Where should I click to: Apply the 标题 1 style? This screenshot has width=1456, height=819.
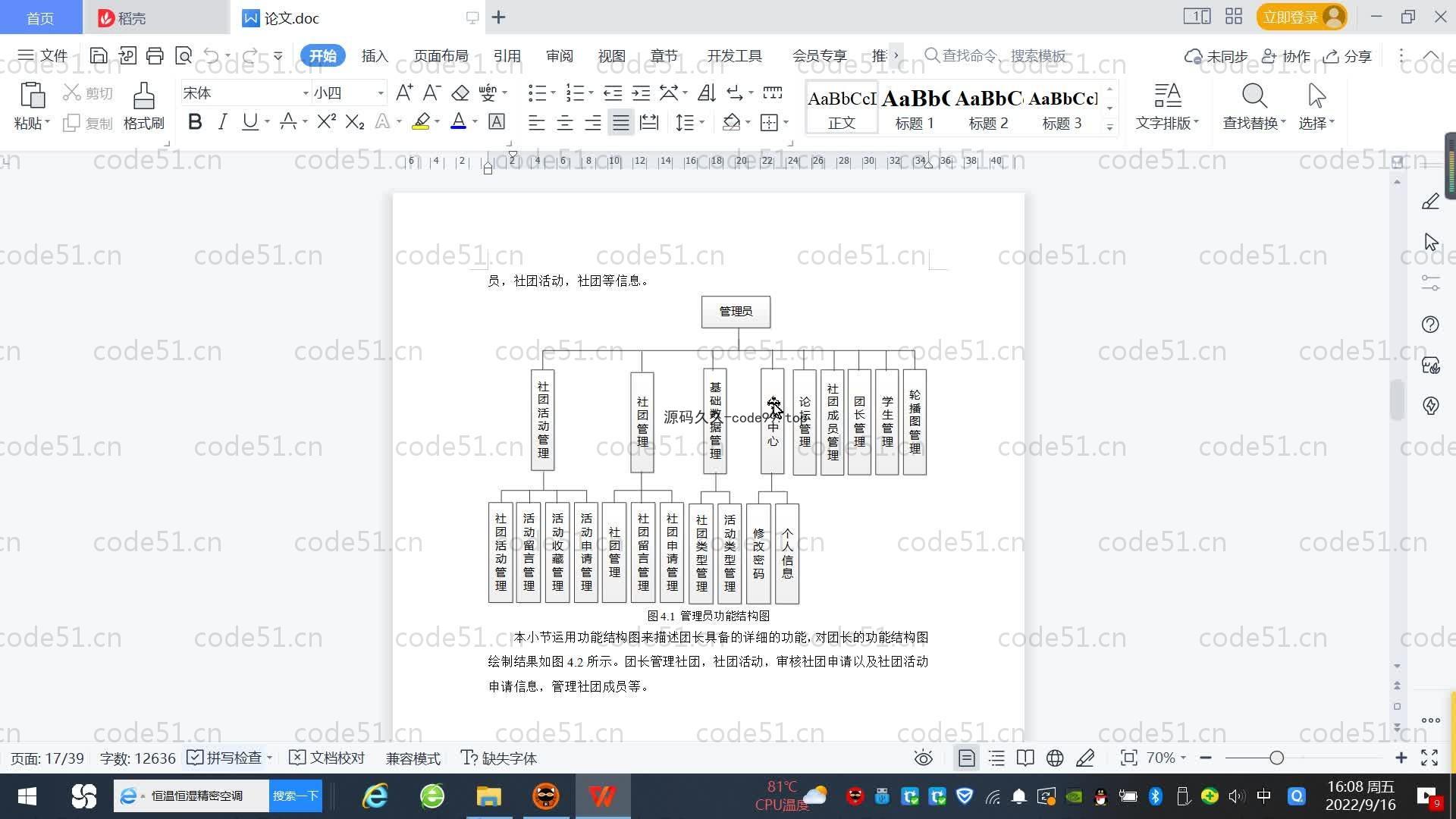915,108
